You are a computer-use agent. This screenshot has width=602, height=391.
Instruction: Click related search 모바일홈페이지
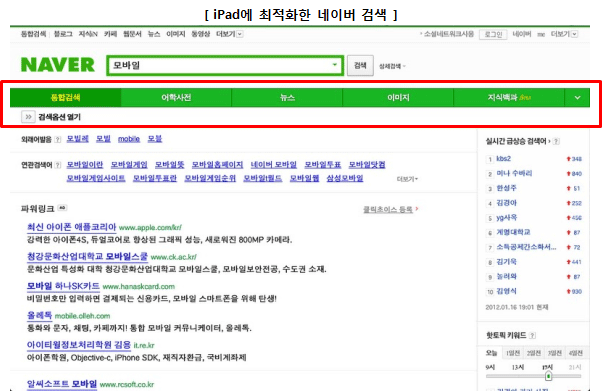217,164
